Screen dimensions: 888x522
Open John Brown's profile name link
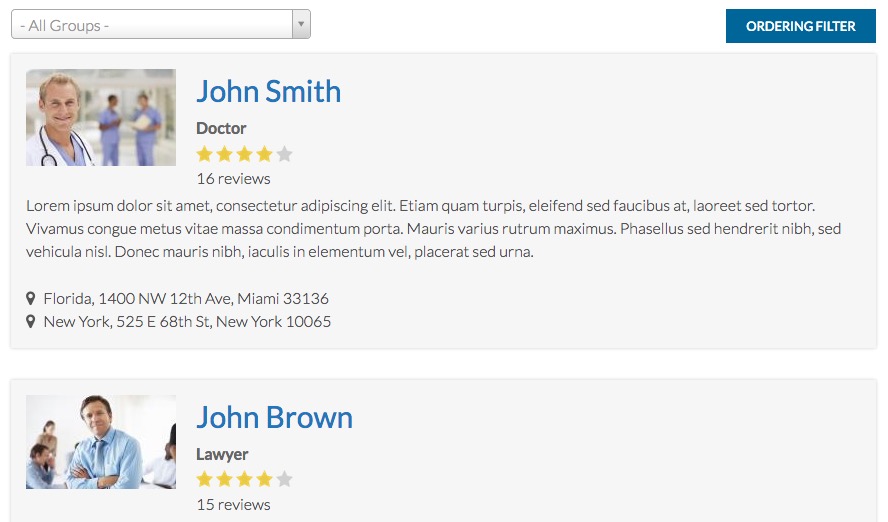point(274,417)
